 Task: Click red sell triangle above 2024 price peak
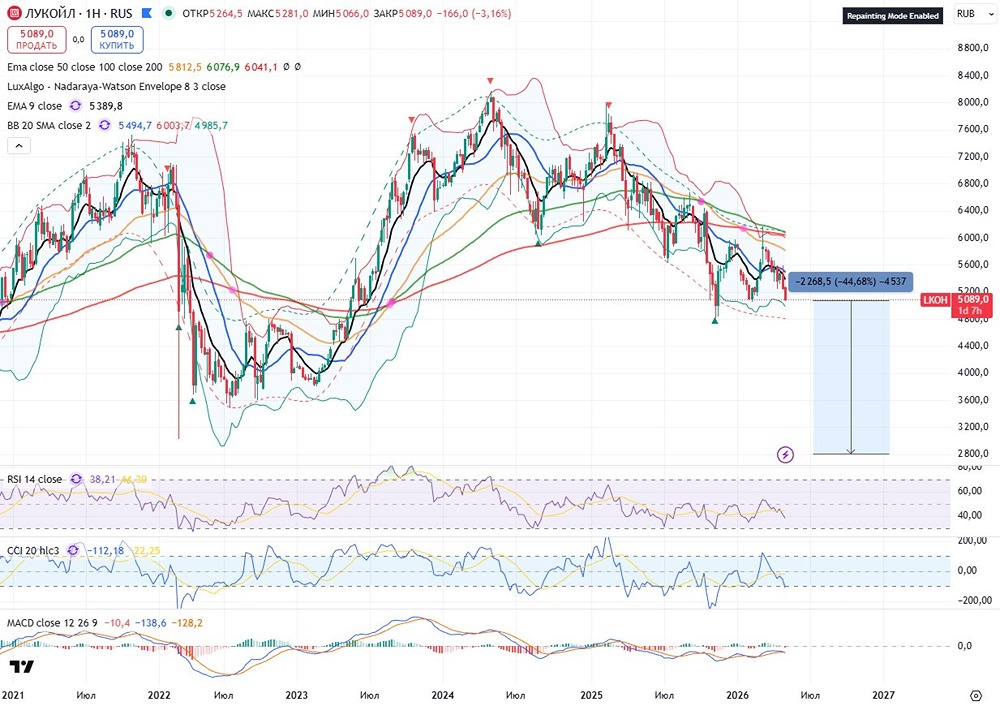[x=490, y=81]
